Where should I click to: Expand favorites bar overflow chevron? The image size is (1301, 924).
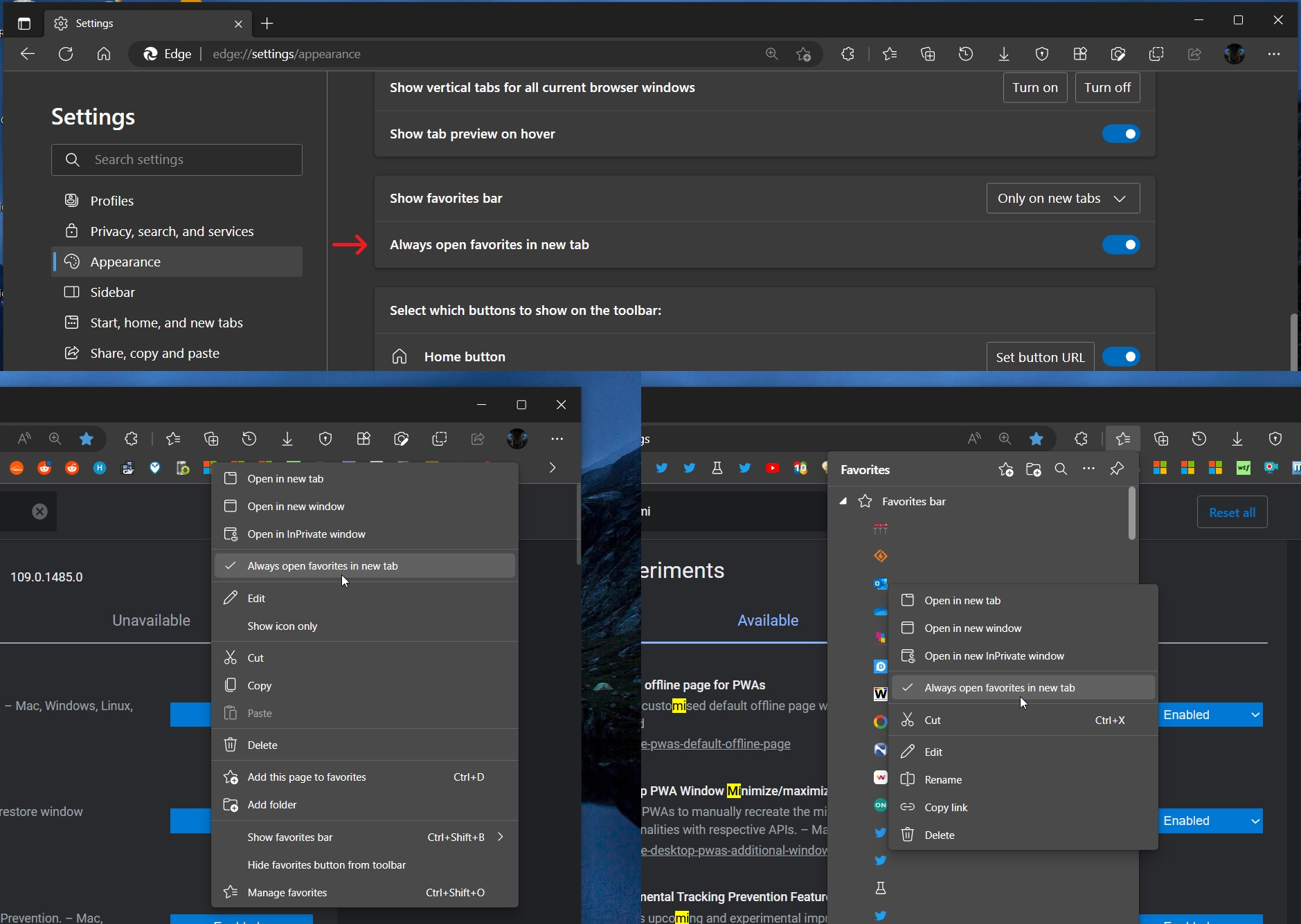(553, 468)
